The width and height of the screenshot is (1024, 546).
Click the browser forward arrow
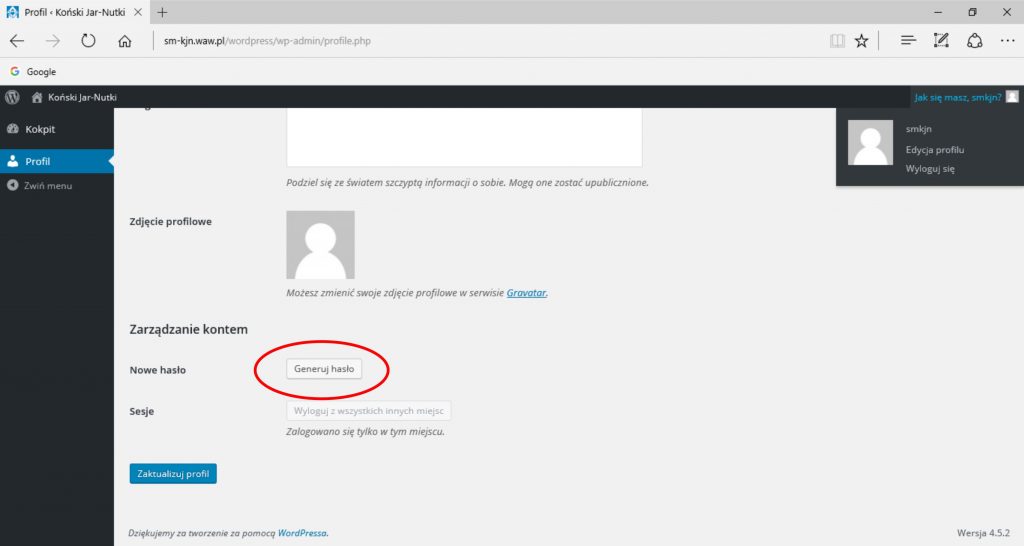(x=52, y=40)
